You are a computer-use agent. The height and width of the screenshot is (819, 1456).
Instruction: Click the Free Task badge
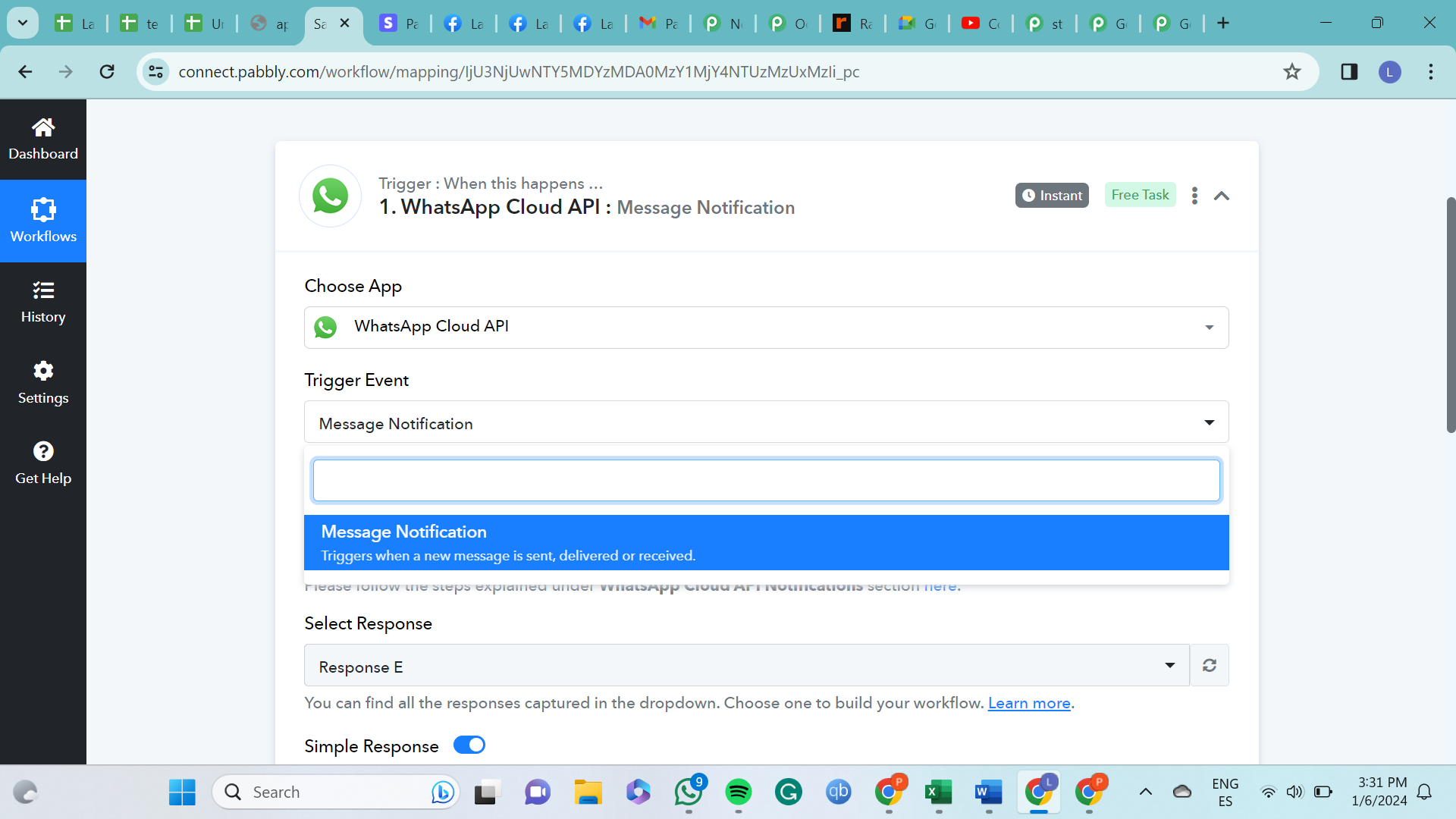pos(1140,195)
